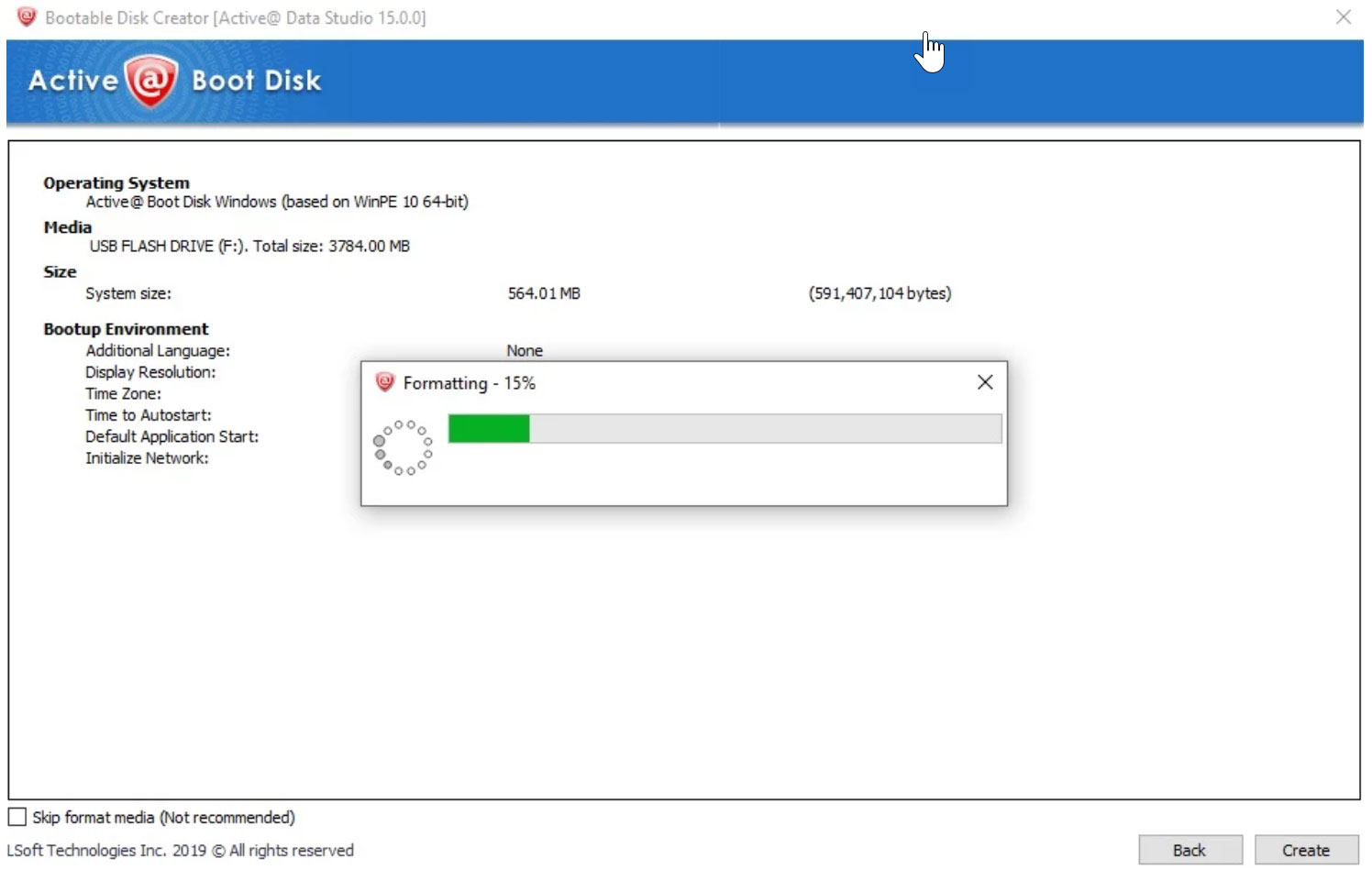Click the Active@ Boot Disk banner logo
Image resolution: width=1372 pixels, height=880 pixels.
tap(174, 81)
